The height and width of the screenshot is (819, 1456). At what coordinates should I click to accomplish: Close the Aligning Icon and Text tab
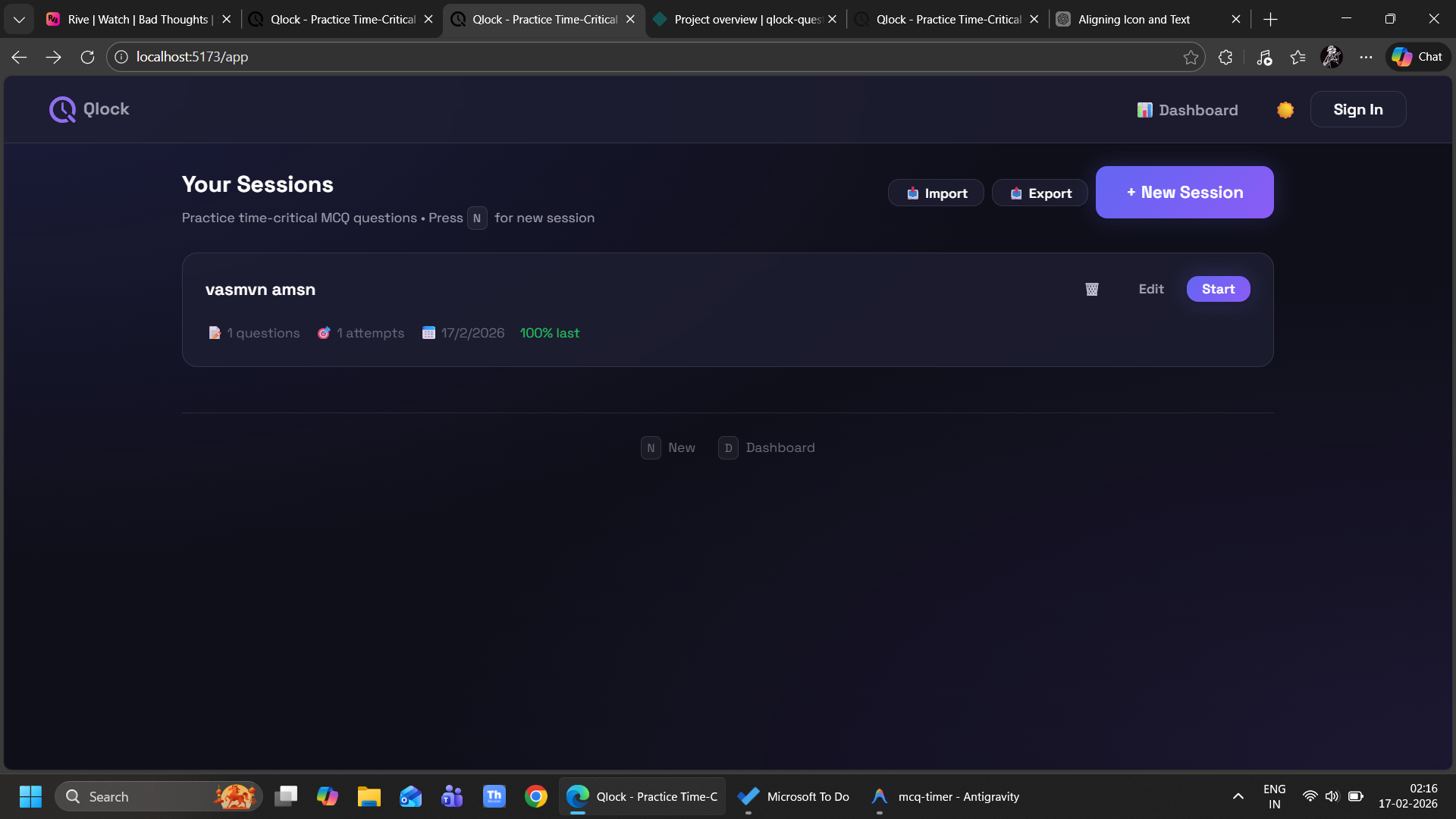pyautogui.click(x=1235, y=20)
